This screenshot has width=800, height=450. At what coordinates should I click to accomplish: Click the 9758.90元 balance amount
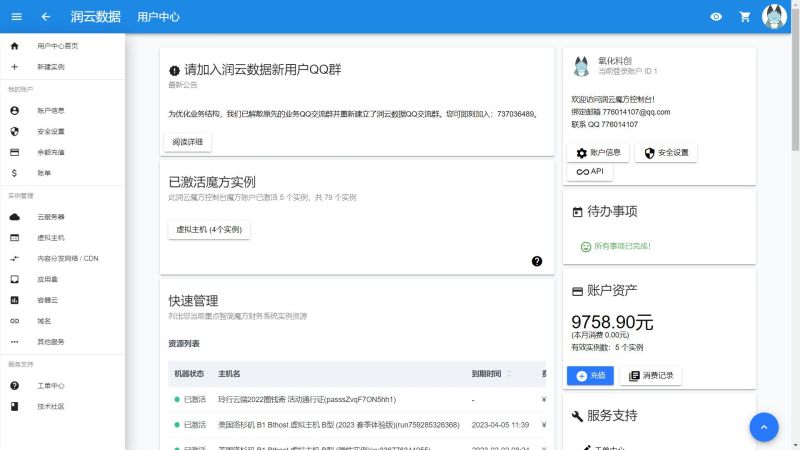coord(612,322)
